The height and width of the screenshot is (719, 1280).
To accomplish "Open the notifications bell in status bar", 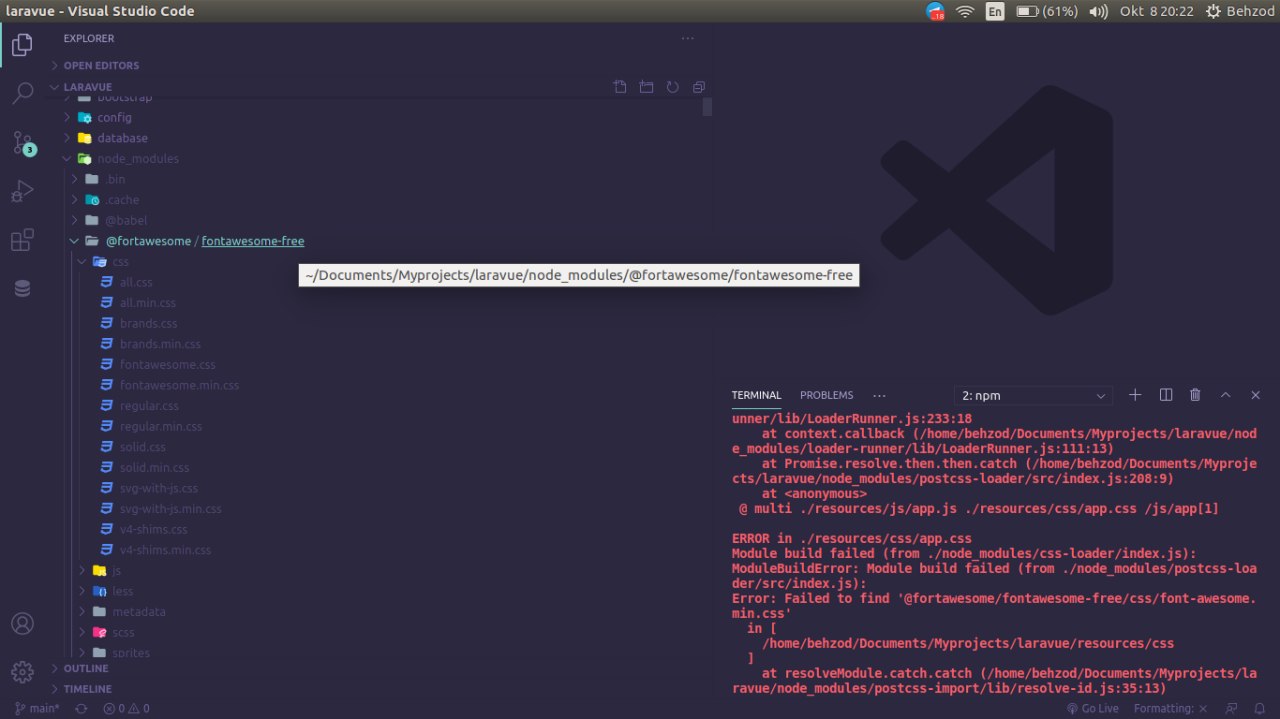I will click(x=1261, y=708).
